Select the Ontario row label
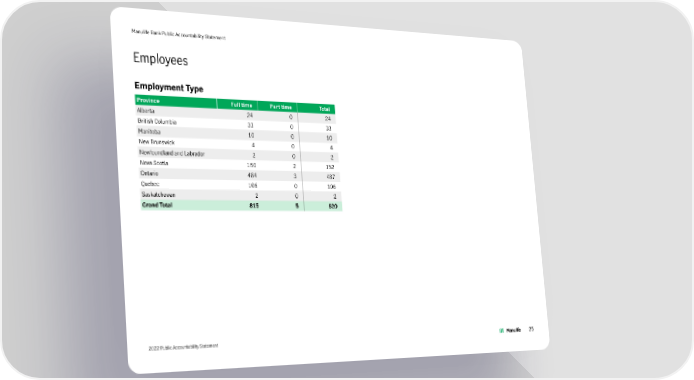 [x=149, y=173]
